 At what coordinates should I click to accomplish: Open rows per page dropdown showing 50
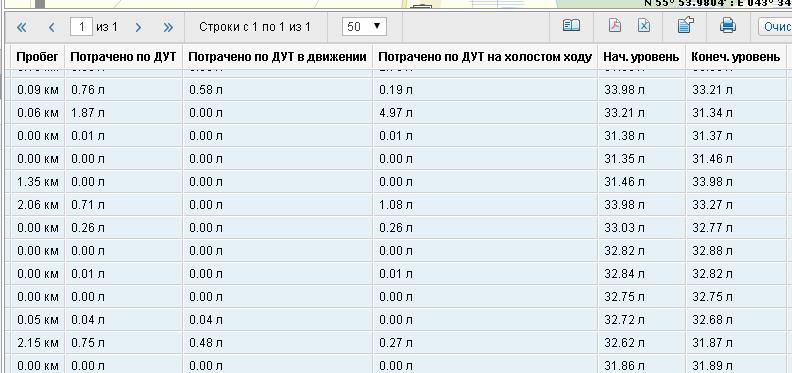click(x=364, y=27)
